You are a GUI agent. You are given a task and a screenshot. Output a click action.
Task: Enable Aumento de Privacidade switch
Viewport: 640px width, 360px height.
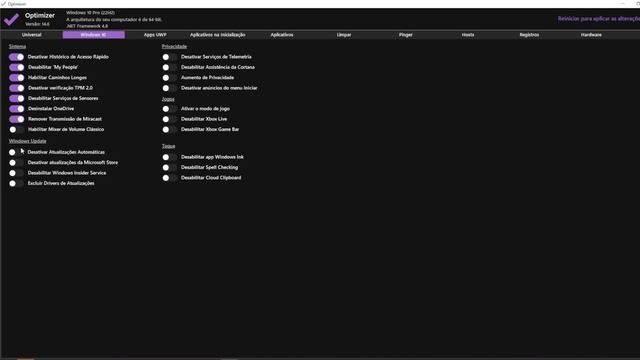(170, 78)
